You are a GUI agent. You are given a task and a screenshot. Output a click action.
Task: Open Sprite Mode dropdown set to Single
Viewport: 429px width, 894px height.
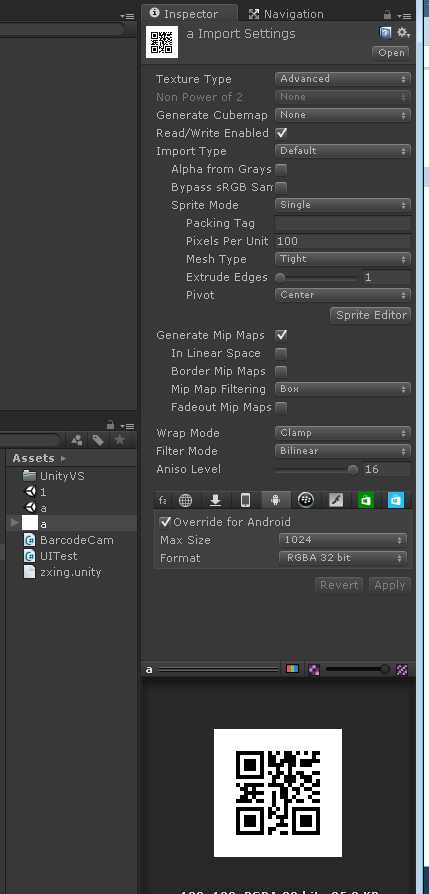[343, 204]
